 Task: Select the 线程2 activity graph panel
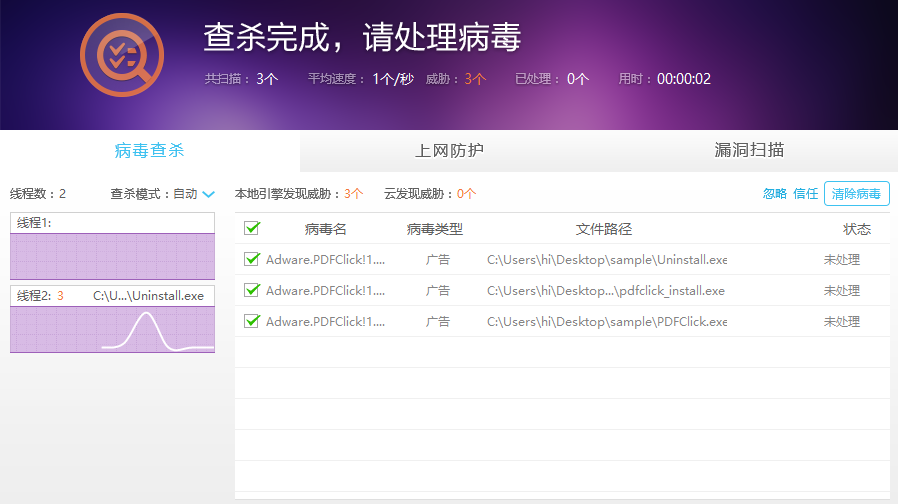(x=112, y=328)
